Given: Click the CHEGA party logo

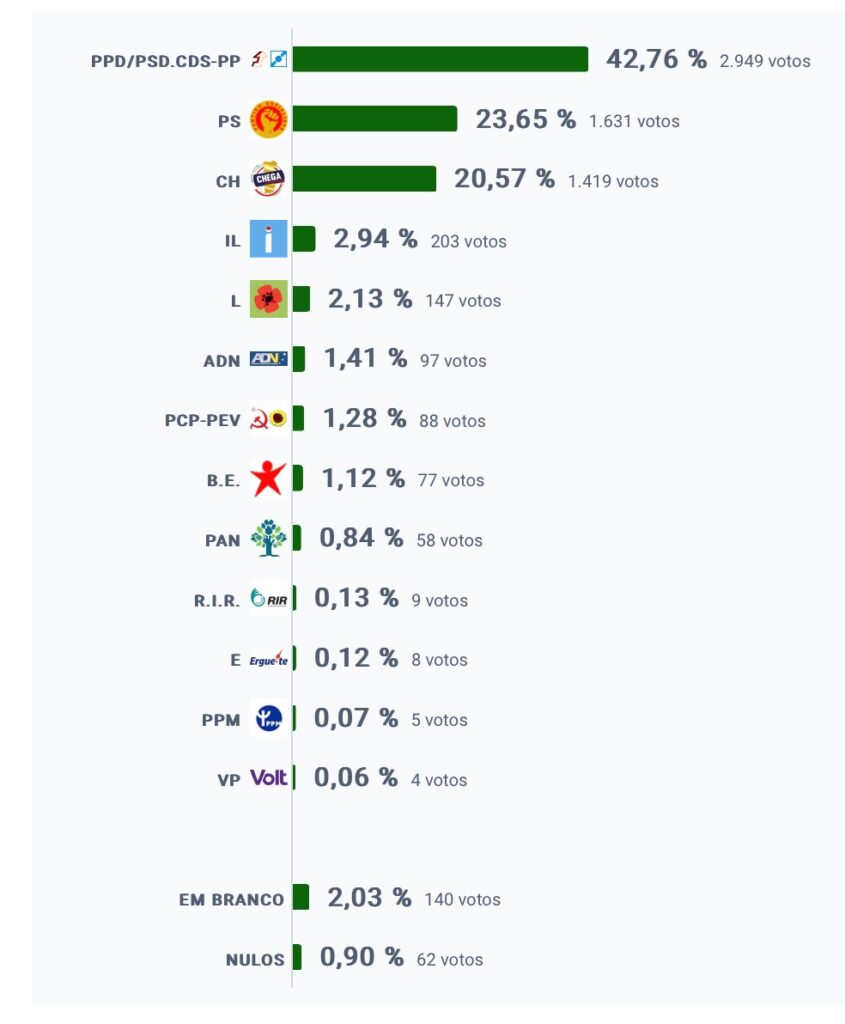Looking at the screenshot, I should click(268, 179).
